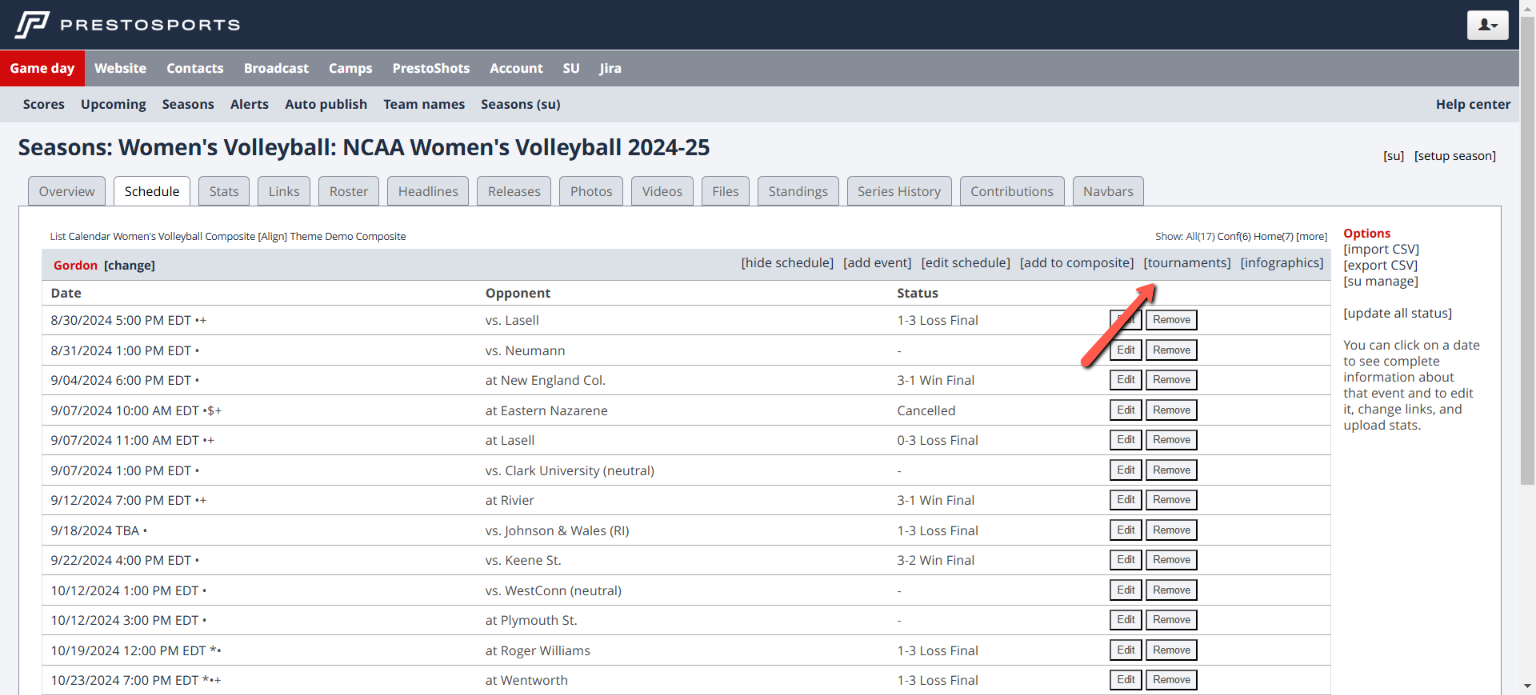The height and width of the screenshot is (695, 1536).
Task: Click the PrestoSports logo
Action: click(x=128, y=24)
